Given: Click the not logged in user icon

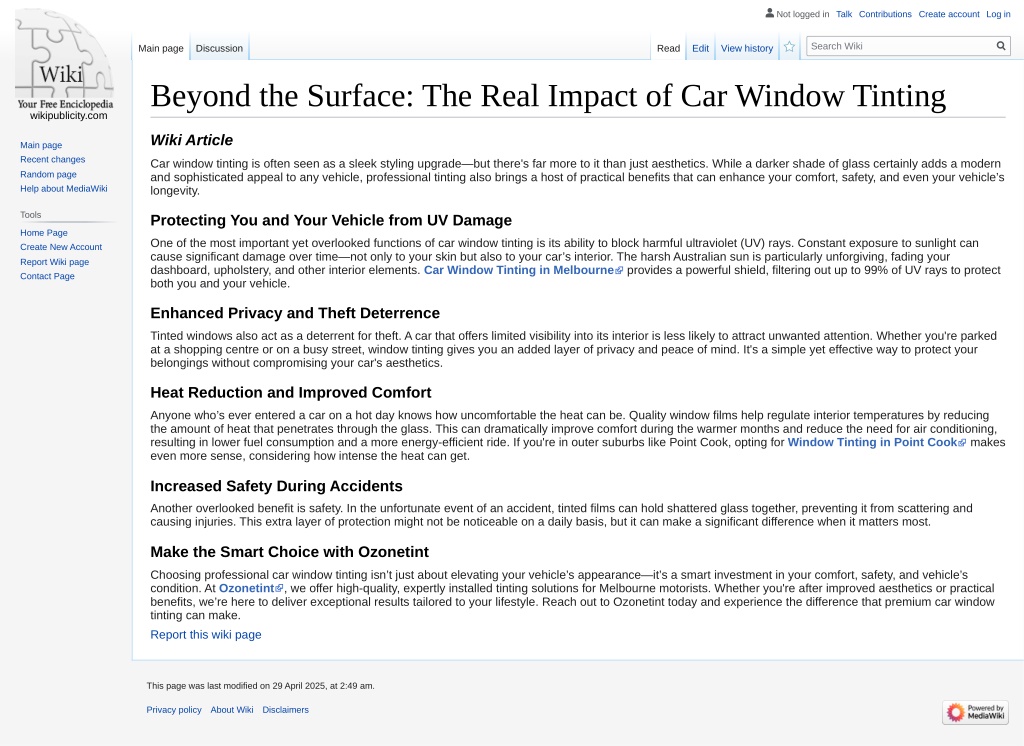Looking at the screenshot, I should pyautogui.click(x=769, y=13).
